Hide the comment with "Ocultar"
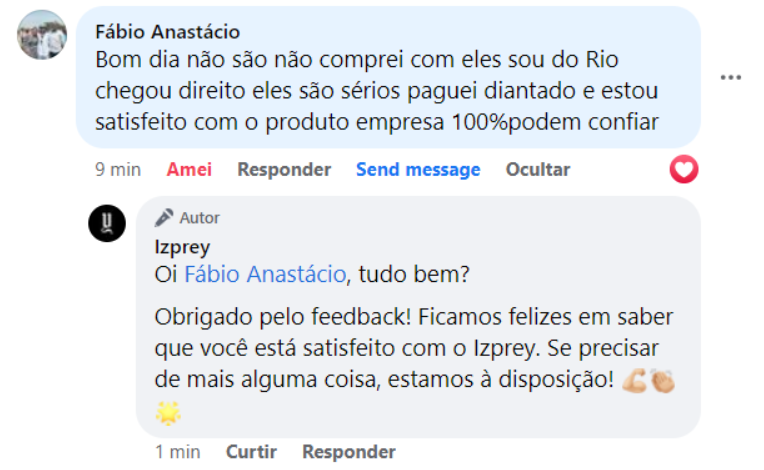This screenshot has width=764, height=470. click(538, 170)
